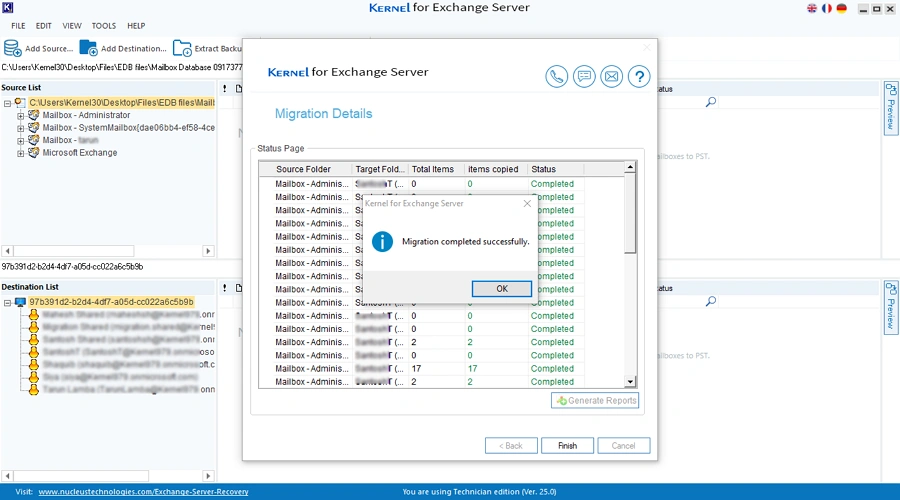The image size is (900, 500).
Task: Open the live chat icon in the wizard
Action: click(x=584, y=77)
